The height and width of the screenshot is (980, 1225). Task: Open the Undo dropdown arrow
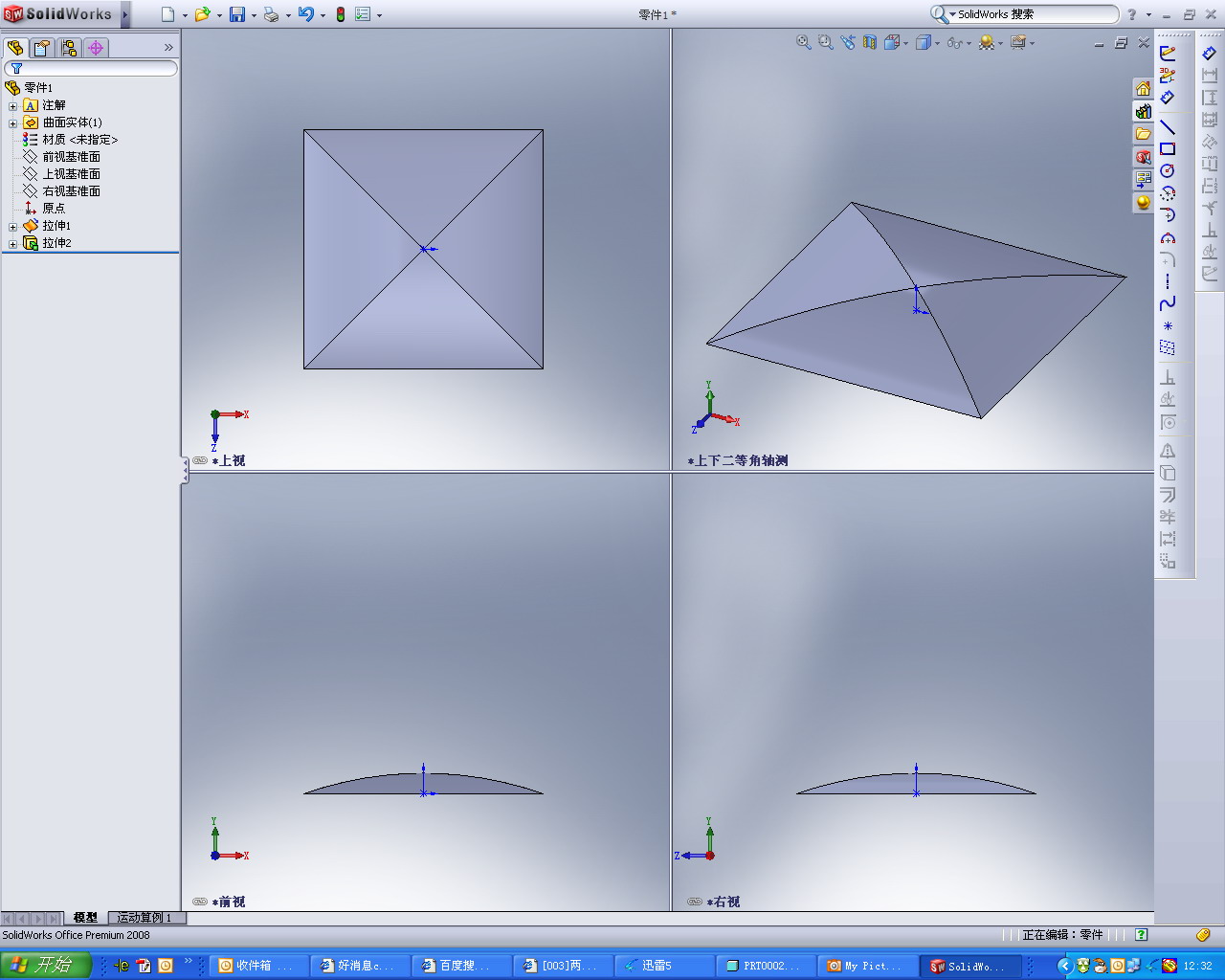point(323,15)
